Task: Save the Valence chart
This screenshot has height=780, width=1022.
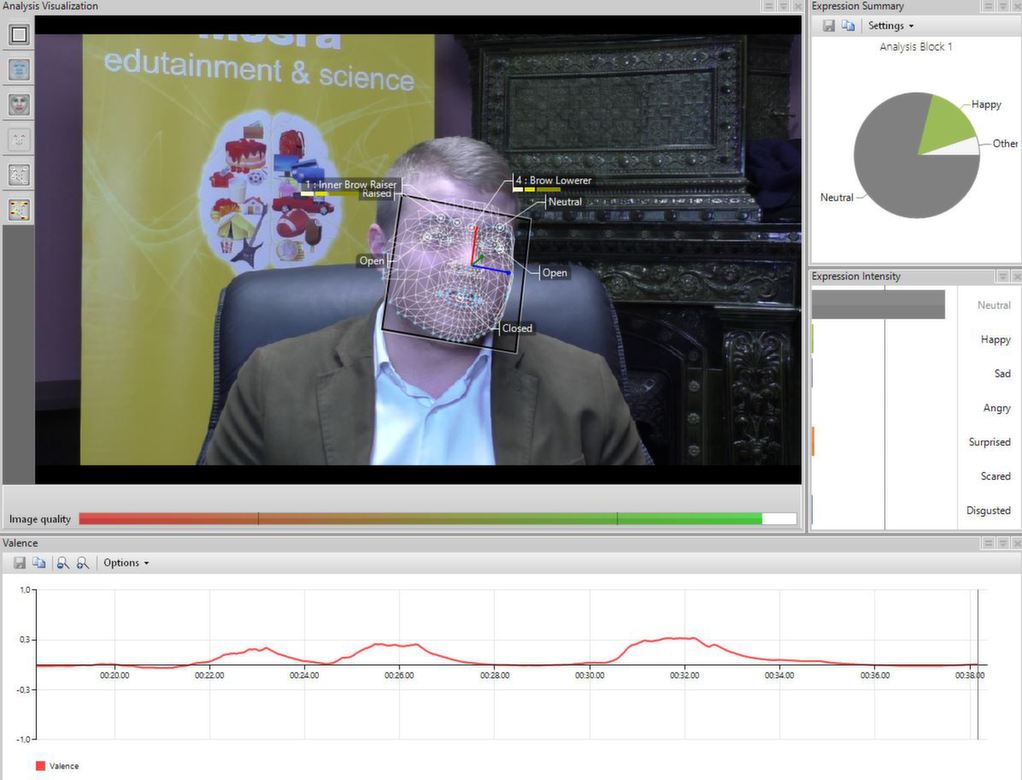Action: [19, 563]
